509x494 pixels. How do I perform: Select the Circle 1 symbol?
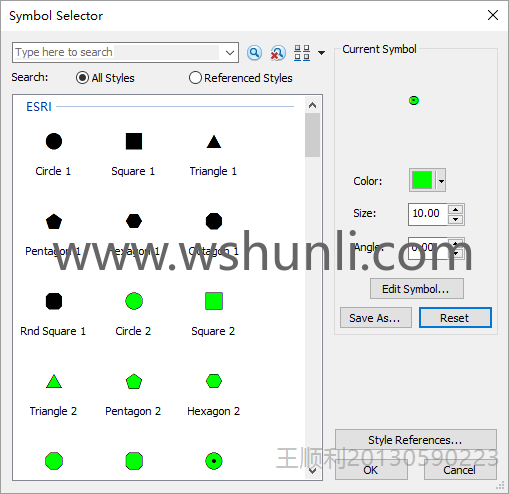54,141
